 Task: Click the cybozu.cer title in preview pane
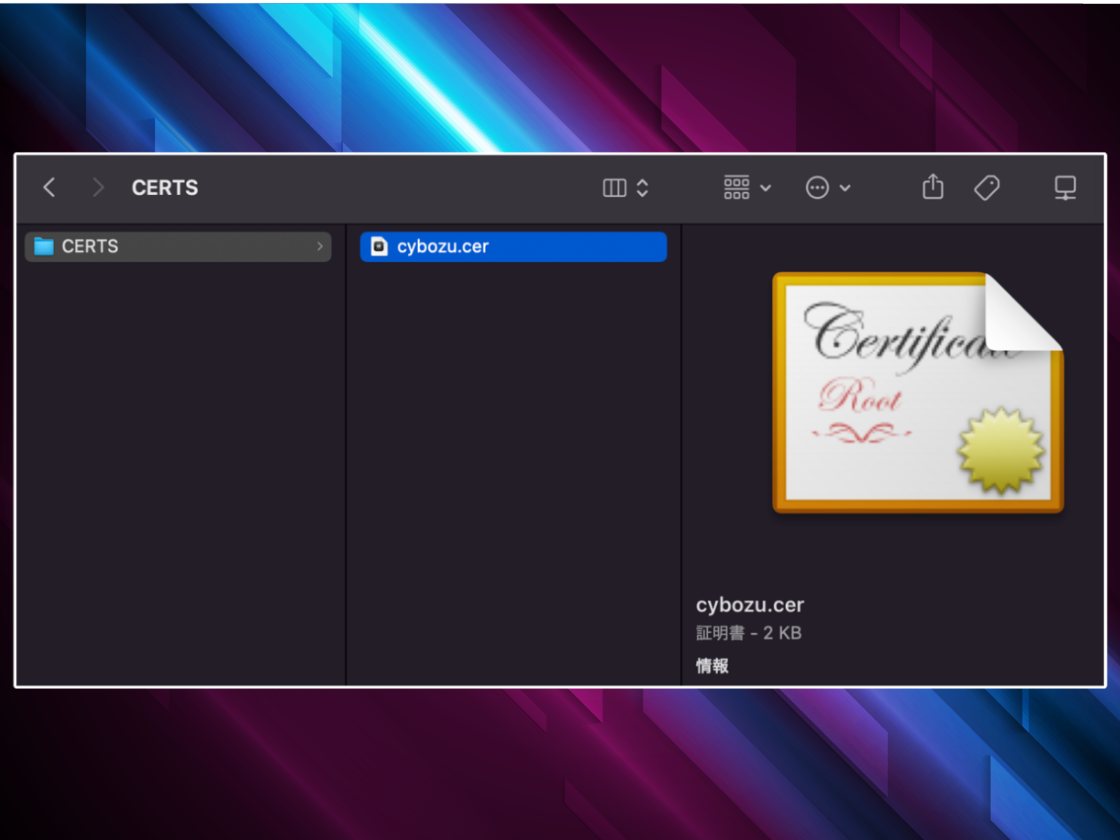click(x=750, y=605)
